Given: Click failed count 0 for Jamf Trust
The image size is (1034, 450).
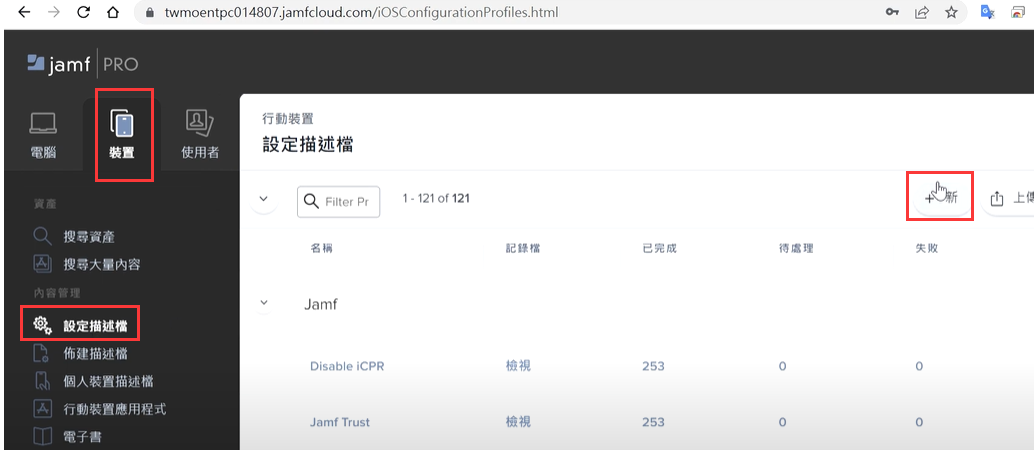Looking at the screenshot, I should tap(919, 422).
